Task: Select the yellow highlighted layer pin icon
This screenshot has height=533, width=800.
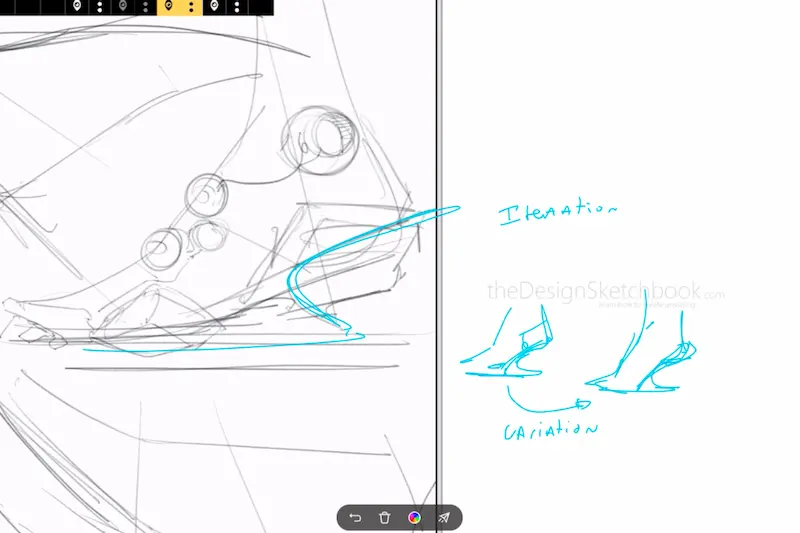Action: tap(169, 6)
